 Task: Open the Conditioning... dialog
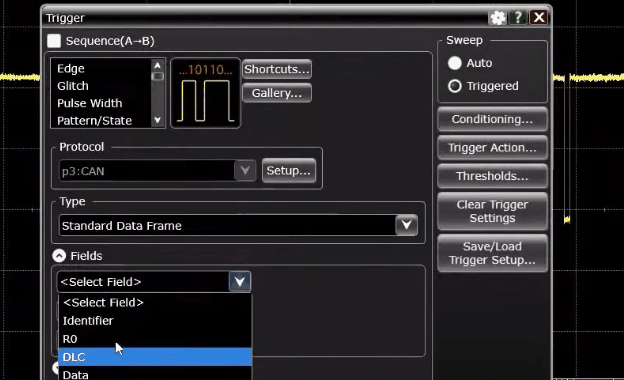click(492, 119)
